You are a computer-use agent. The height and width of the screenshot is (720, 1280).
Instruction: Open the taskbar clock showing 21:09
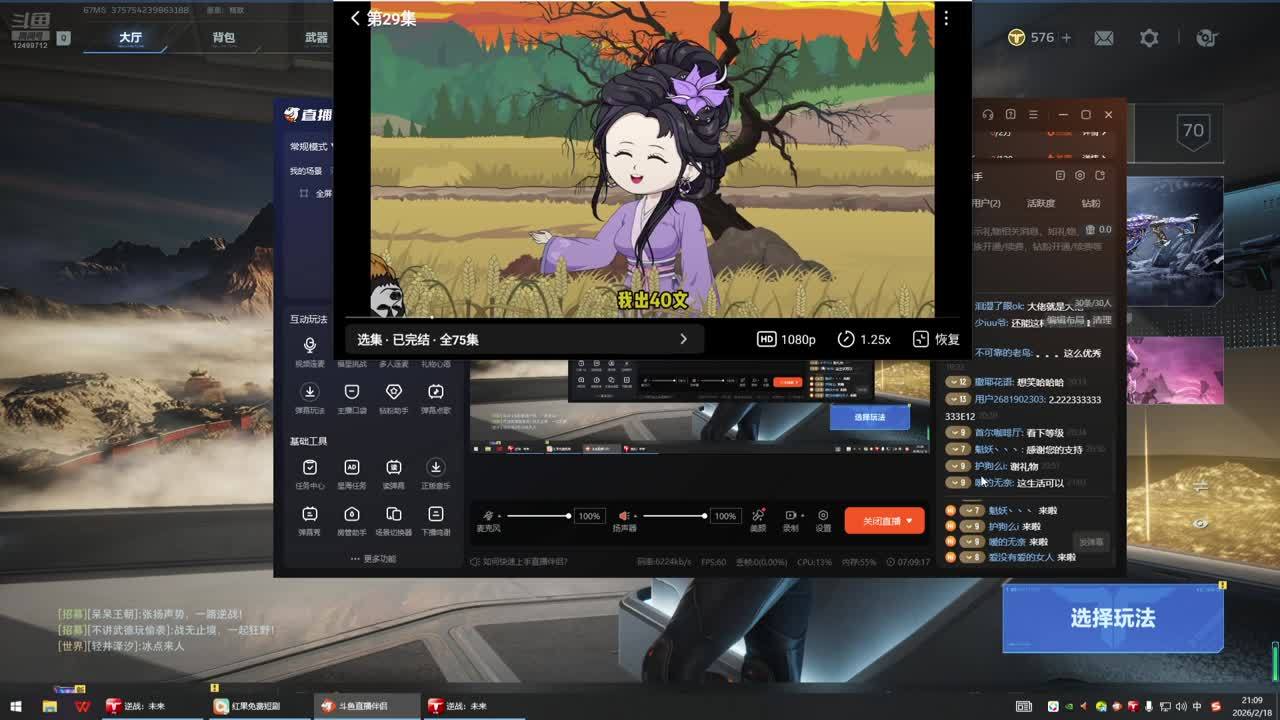[x=1251, y=706]
